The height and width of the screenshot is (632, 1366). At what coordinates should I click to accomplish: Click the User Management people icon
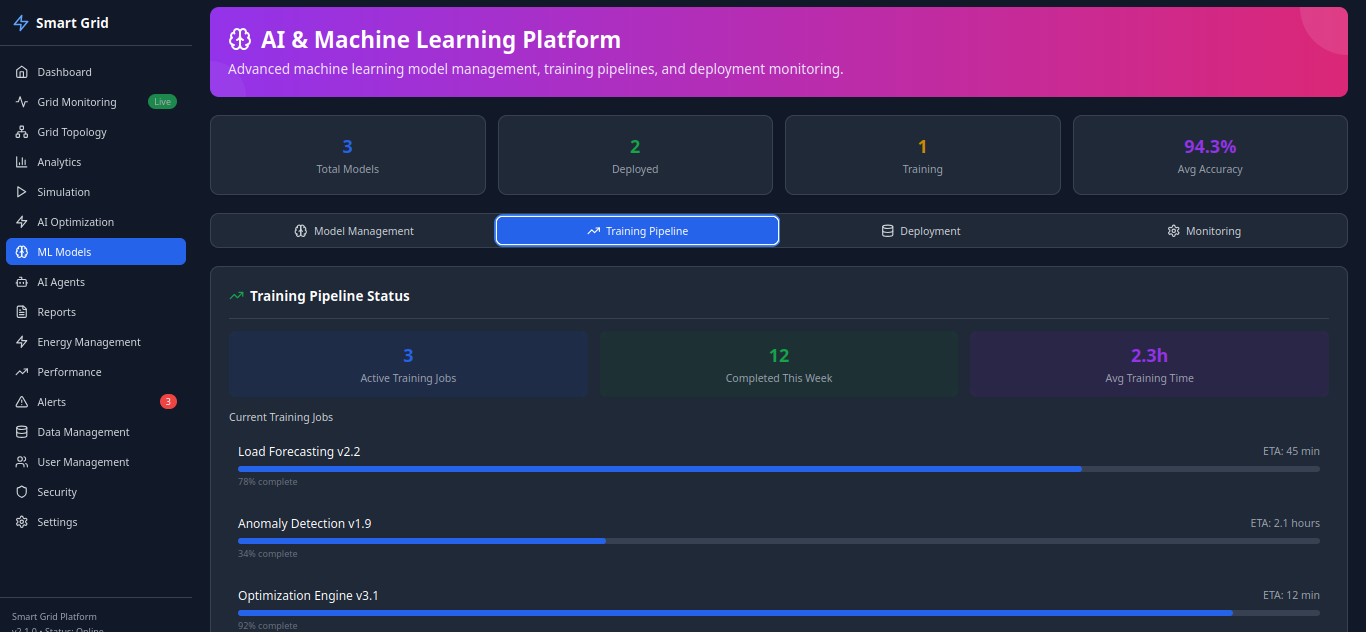click(x=22, y=462)
